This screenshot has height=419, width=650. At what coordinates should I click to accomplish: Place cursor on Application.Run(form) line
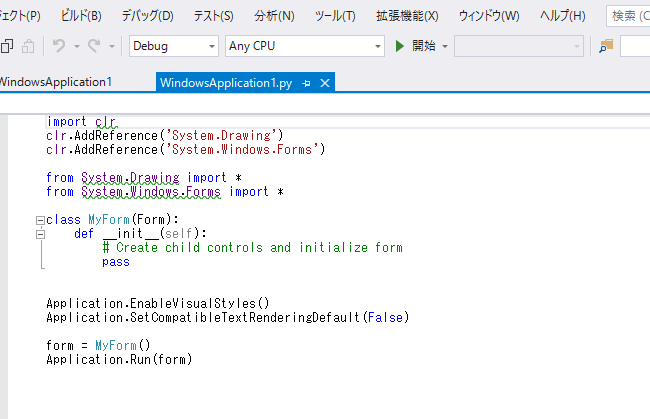click(x=118, y=359)
